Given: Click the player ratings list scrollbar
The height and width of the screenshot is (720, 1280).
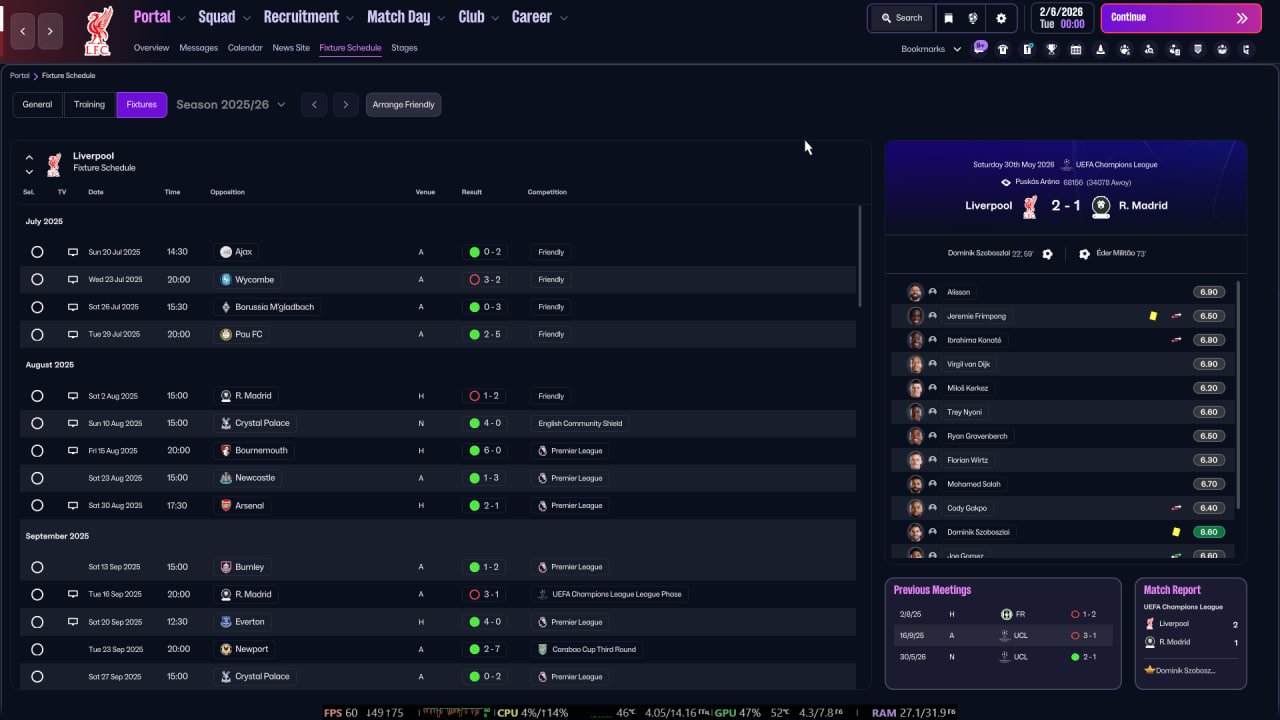Looking at the screenshot, I should pos(1238,394).
